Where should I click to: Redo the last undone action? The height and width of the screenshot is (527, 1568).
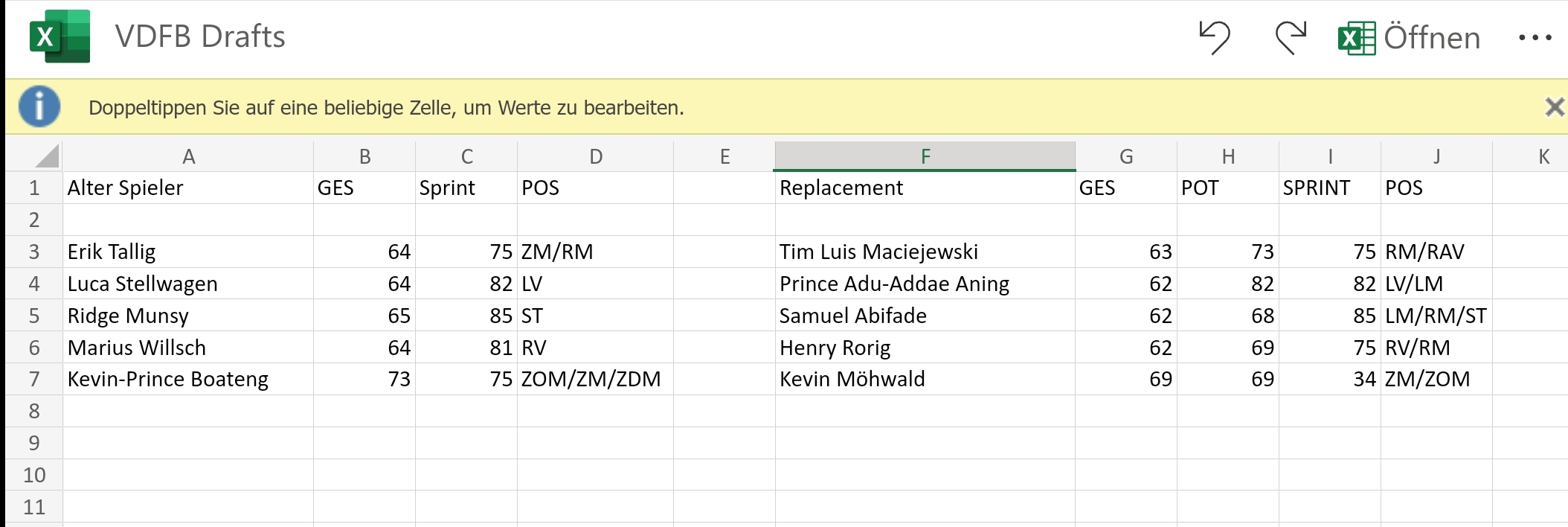point(1291,37)
